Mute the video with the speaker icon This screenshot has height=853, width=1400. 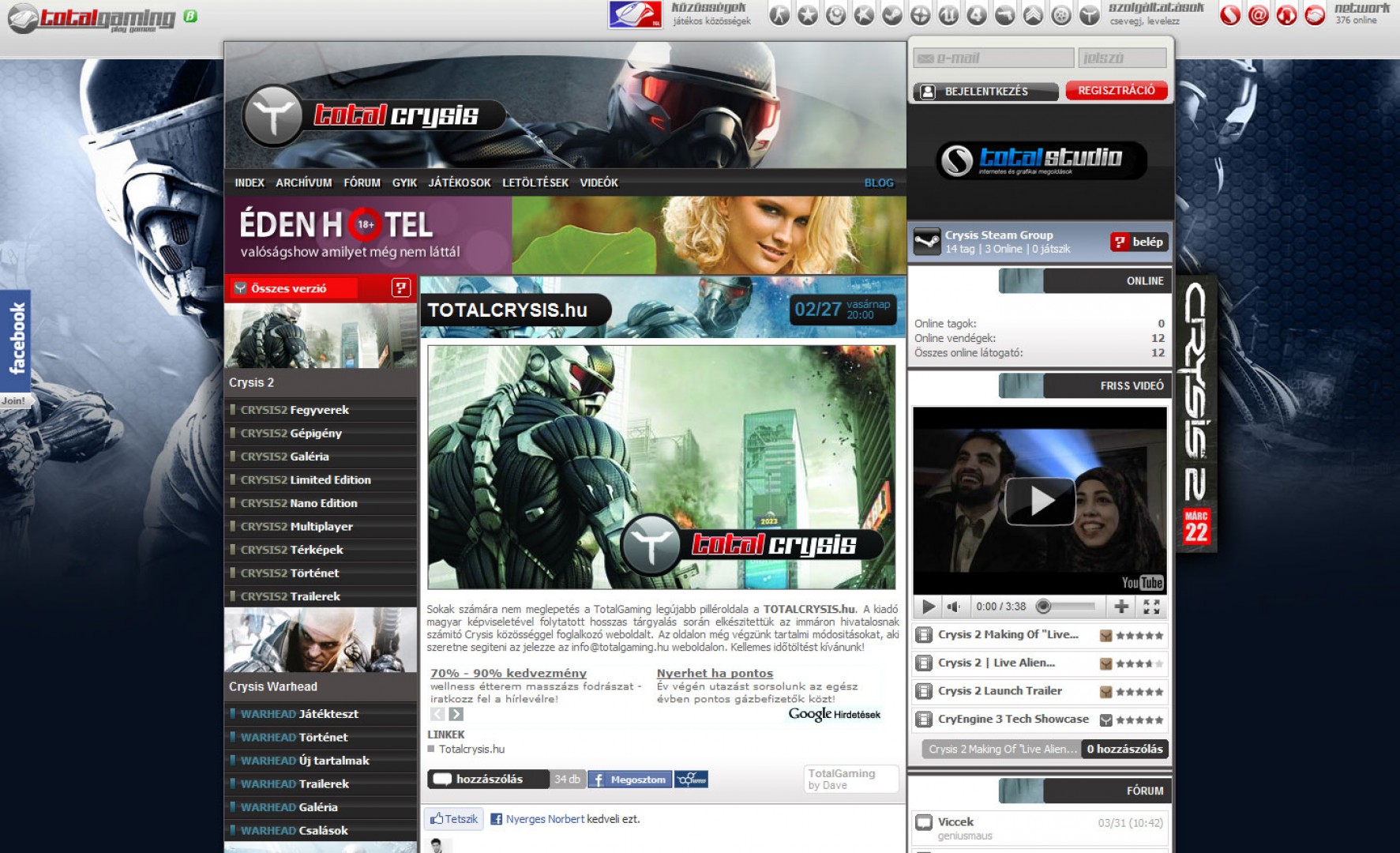tap(954, 607)
